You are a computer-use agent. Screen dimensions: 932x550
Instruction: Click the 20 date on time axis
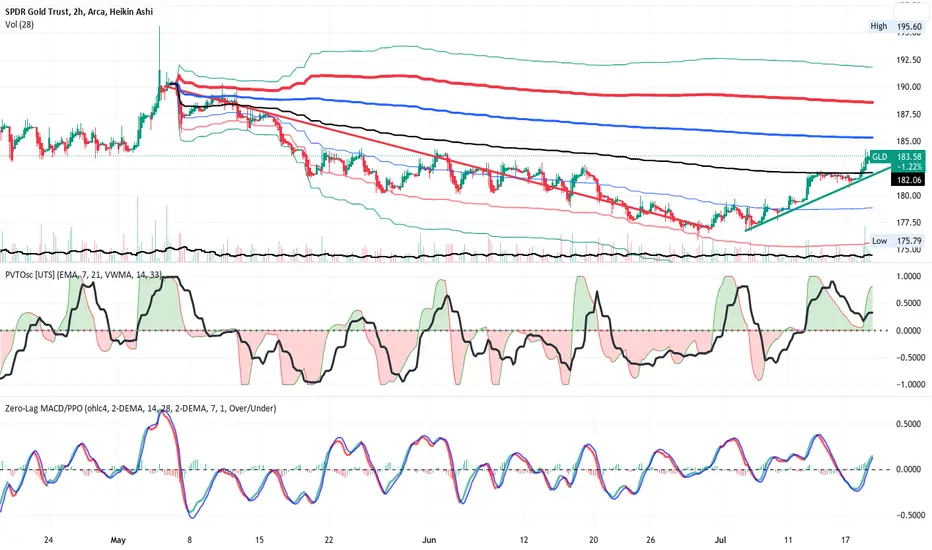tap(593, 540)
